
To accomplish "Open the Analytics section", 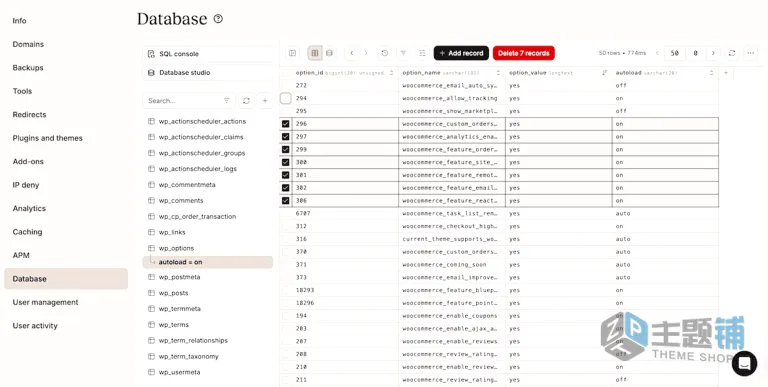I will click(x=29, y=208).
